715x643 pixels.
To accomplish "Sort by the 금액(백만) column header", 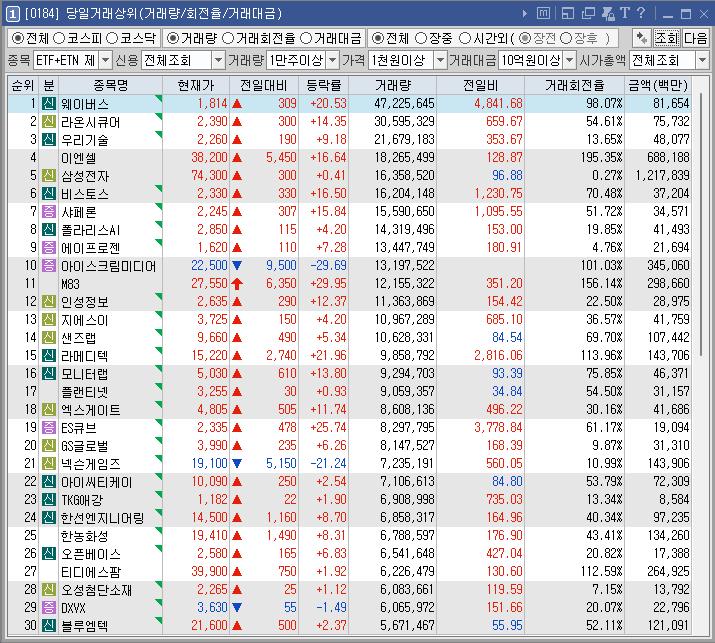I will tap(658, 85).
